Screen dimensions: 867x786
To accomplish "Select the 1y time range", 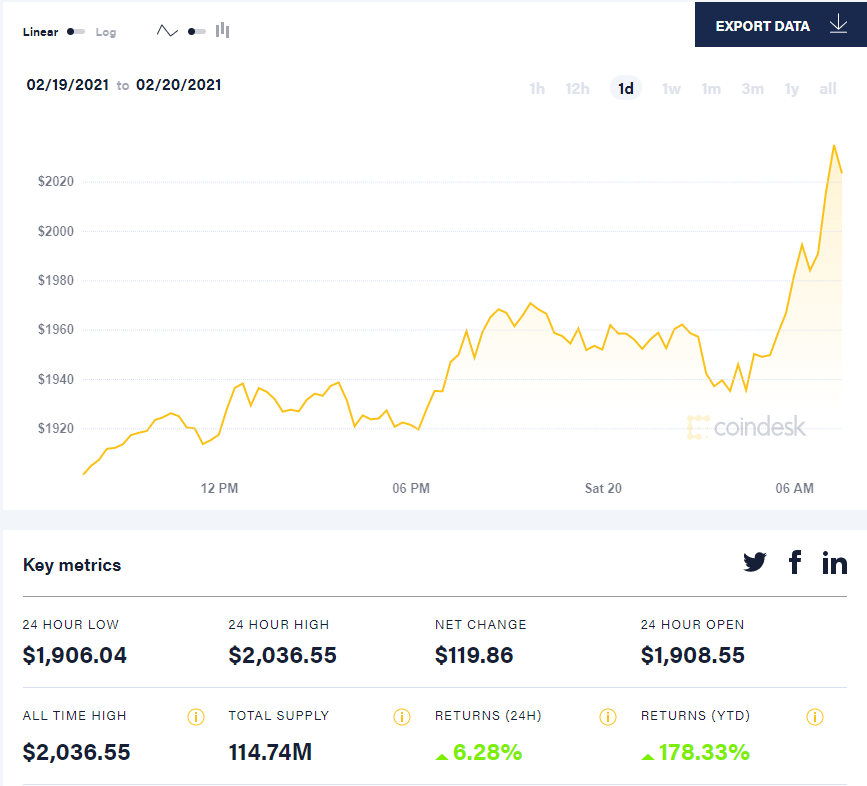I will [x=791, y=88].
